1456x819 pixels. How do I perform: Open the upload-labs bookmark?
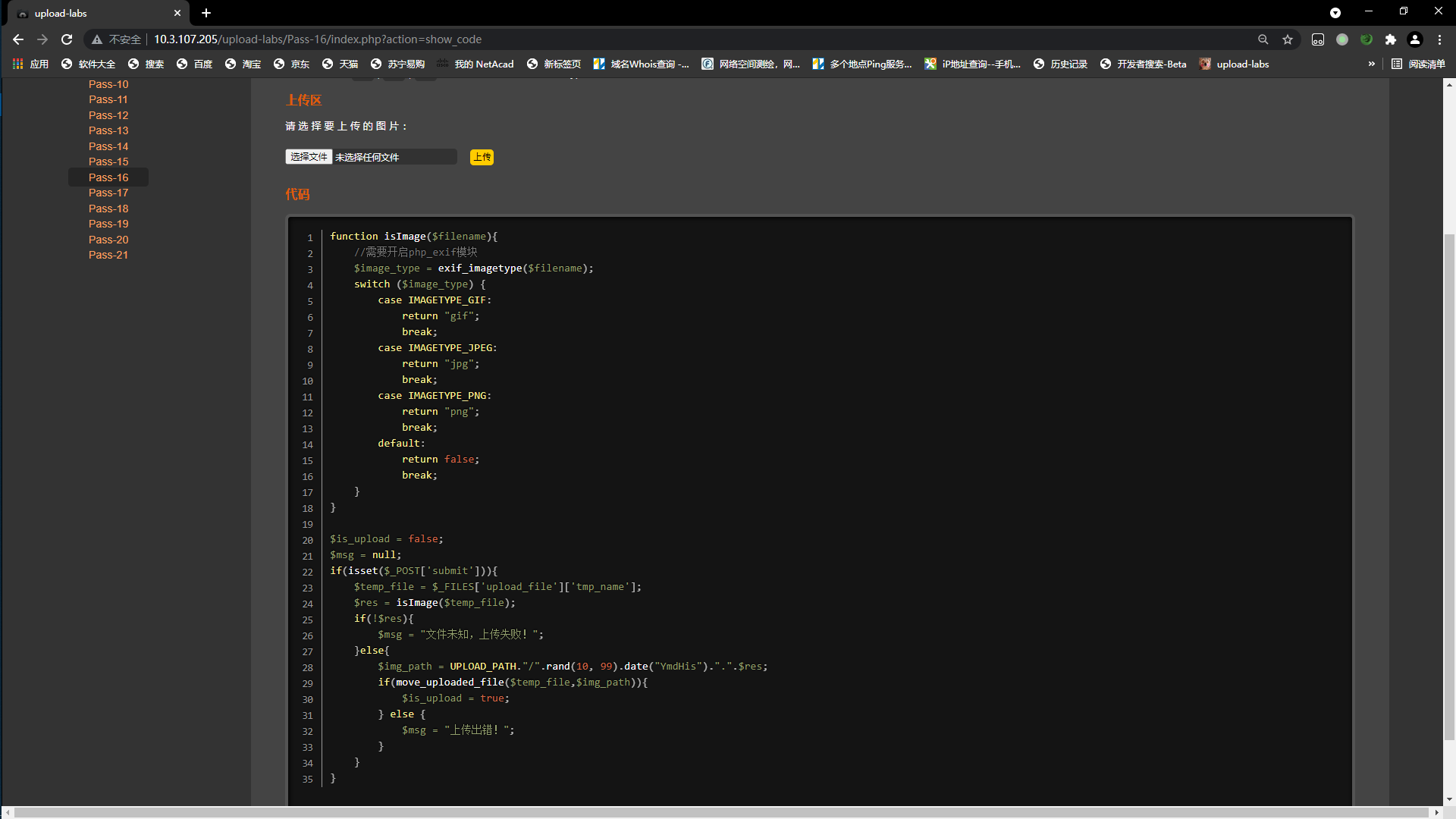[1234, 64]
